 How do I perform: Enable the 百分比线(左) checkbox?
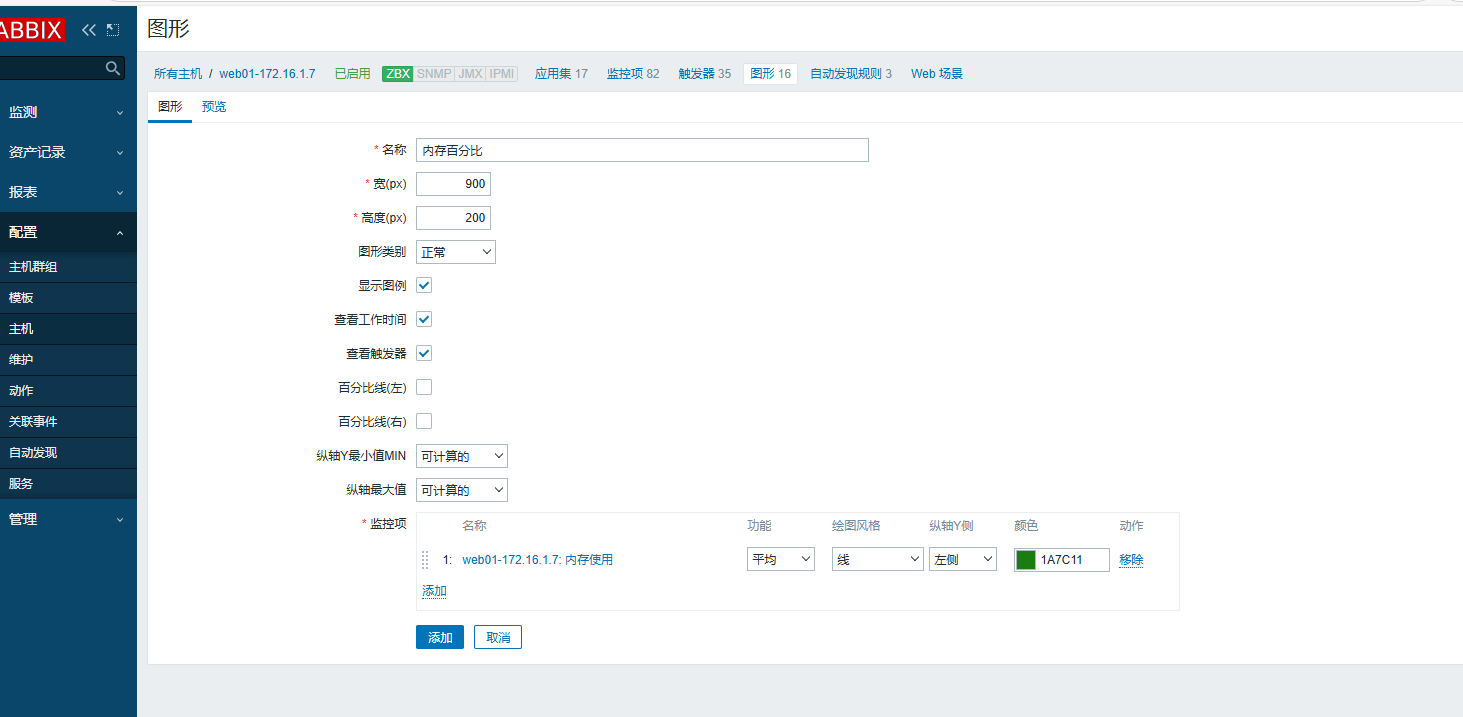(x=424, y=387)
